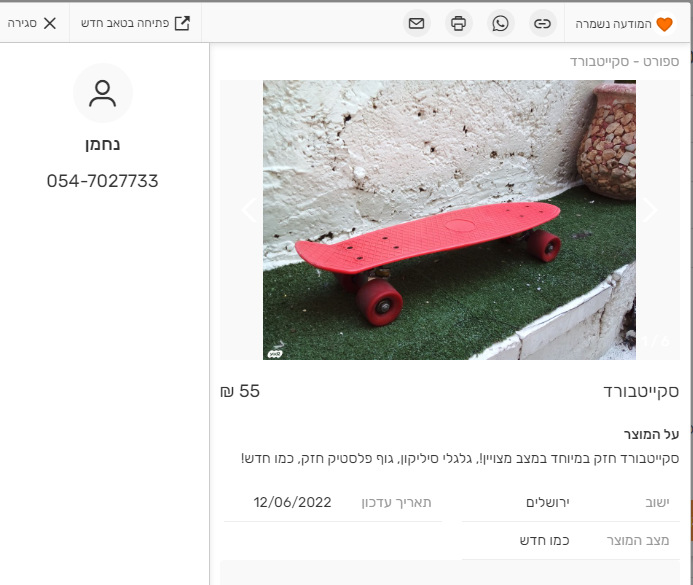Click the סגירה close label
Viewport: 693px width, 585px height.
(22, 23)
